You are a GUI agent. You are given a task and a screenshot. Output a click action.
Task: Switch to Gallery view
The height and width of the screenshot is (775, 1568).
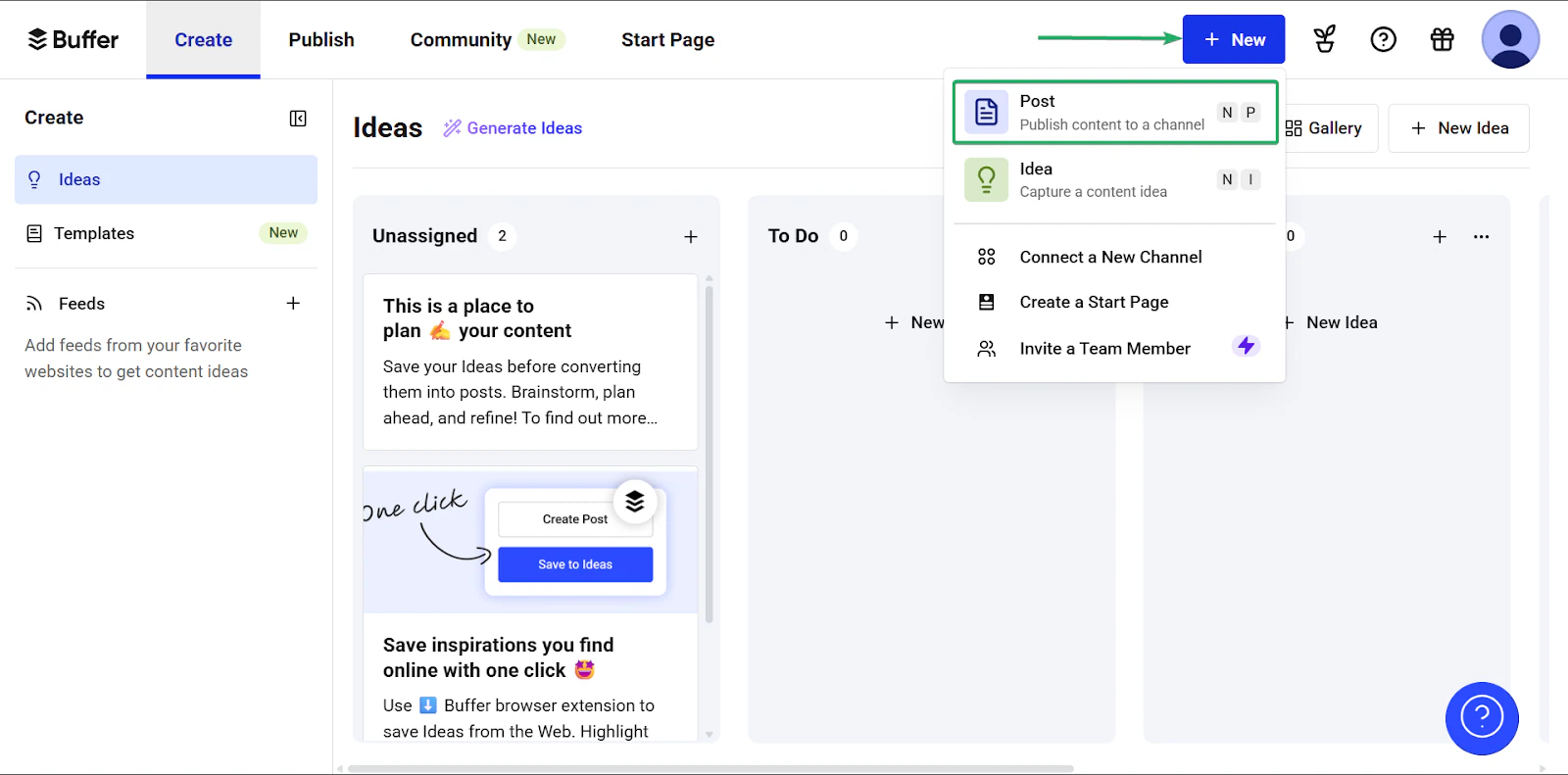pos(1325,128)
